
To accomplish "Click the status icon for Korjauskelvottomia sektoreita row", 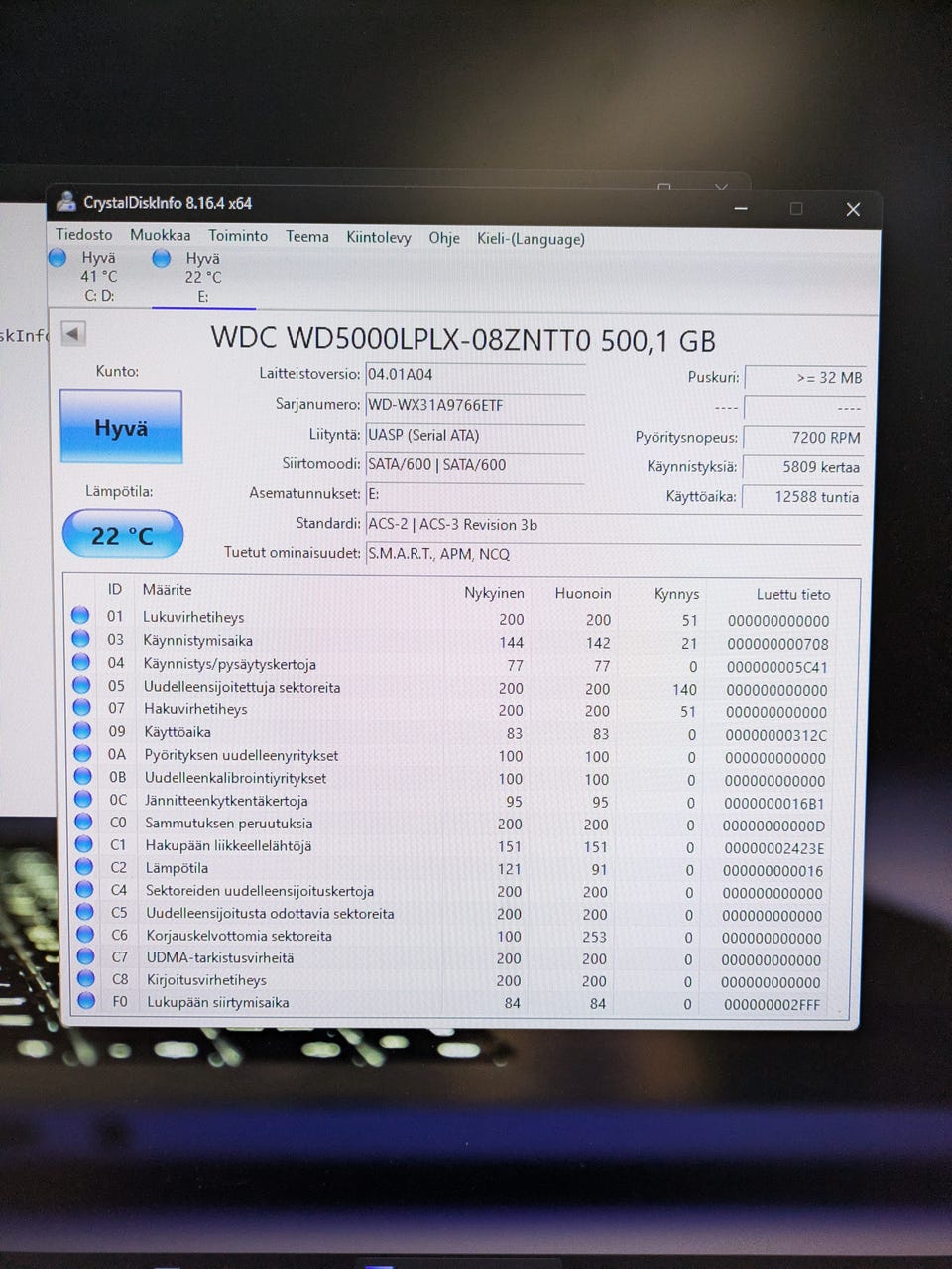I will (x=85, y=934).
